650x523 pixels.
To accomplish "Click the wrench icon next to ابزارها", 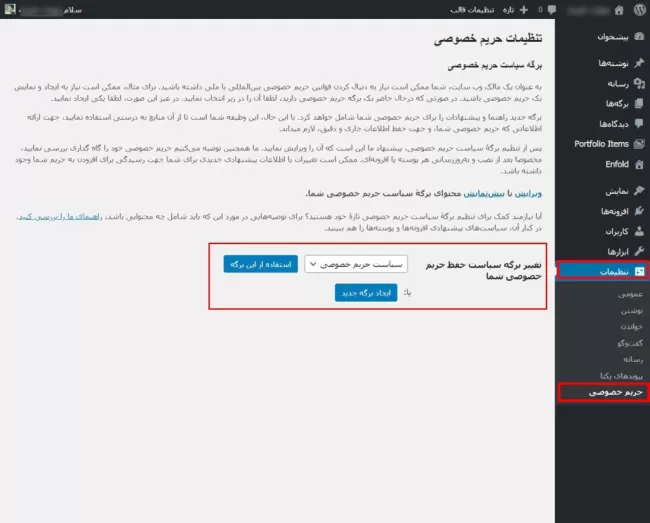I will (x=639, y=251).
